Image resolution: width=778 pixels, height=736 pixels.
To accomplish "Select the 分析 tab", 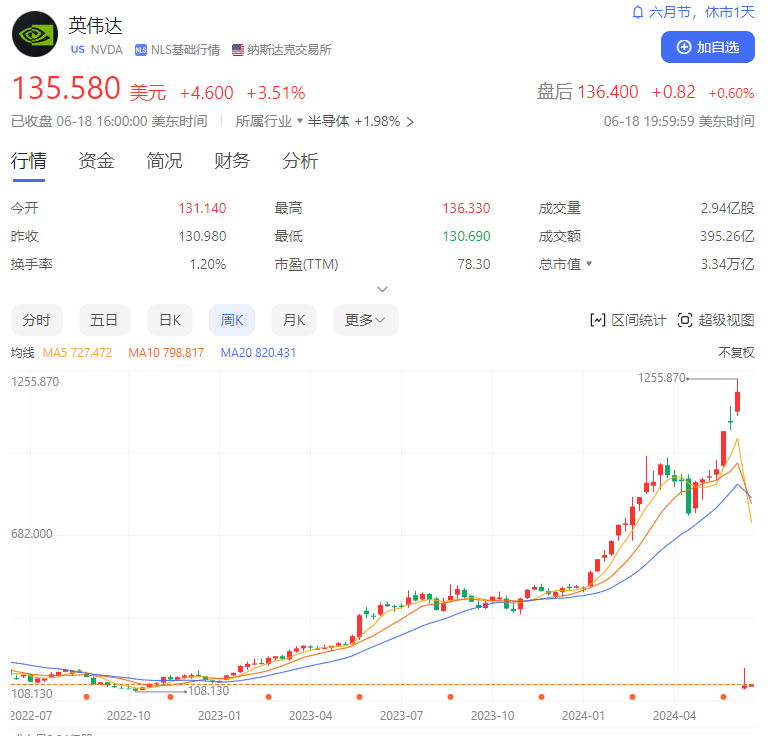I will click(x=300, y=161).
